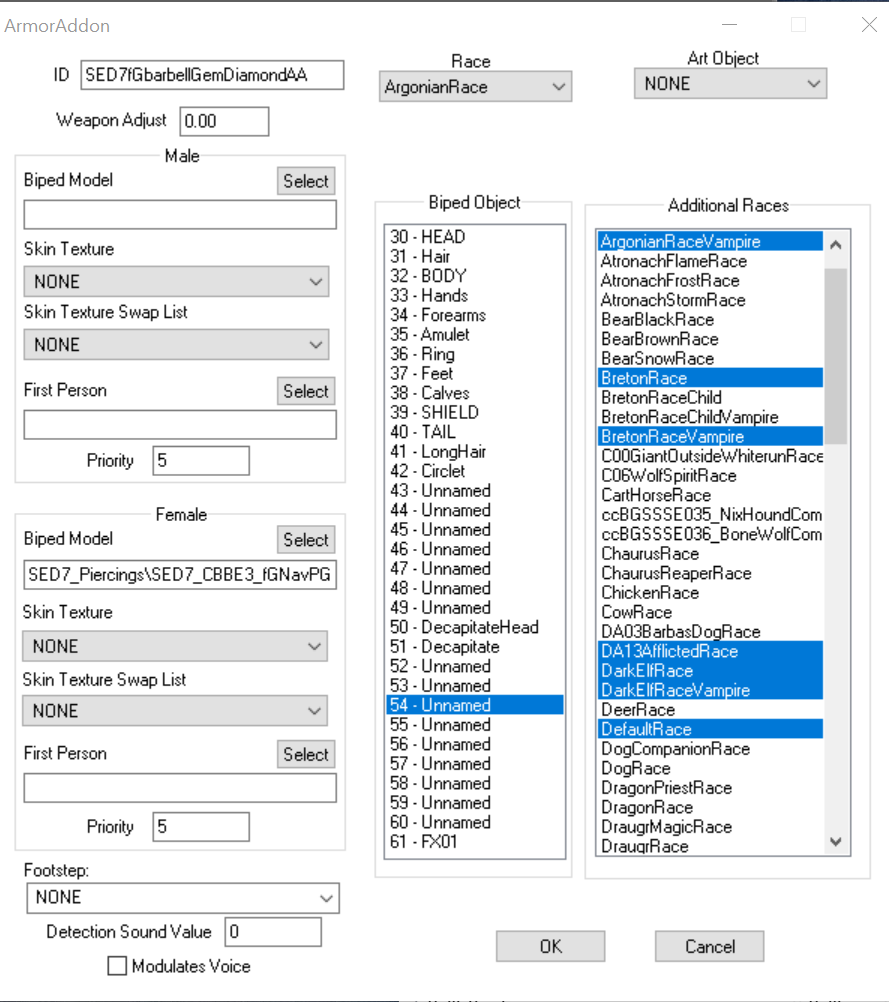889x1002 pixels.
Task: Select ChickenRace in Additional Races
Action: (x=710, y=592)
